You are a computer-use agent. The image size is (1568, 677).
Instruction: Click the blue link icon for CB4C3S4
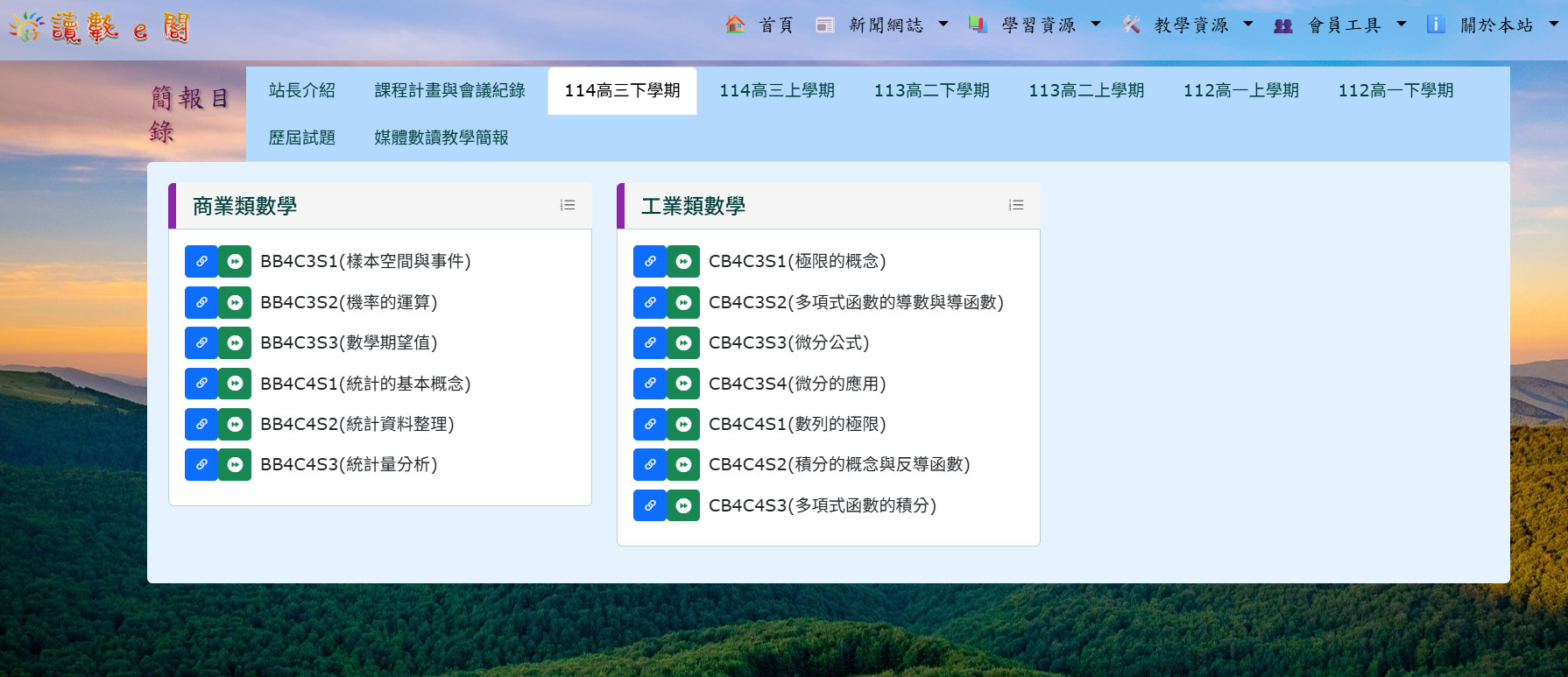[x=650, y=384]
